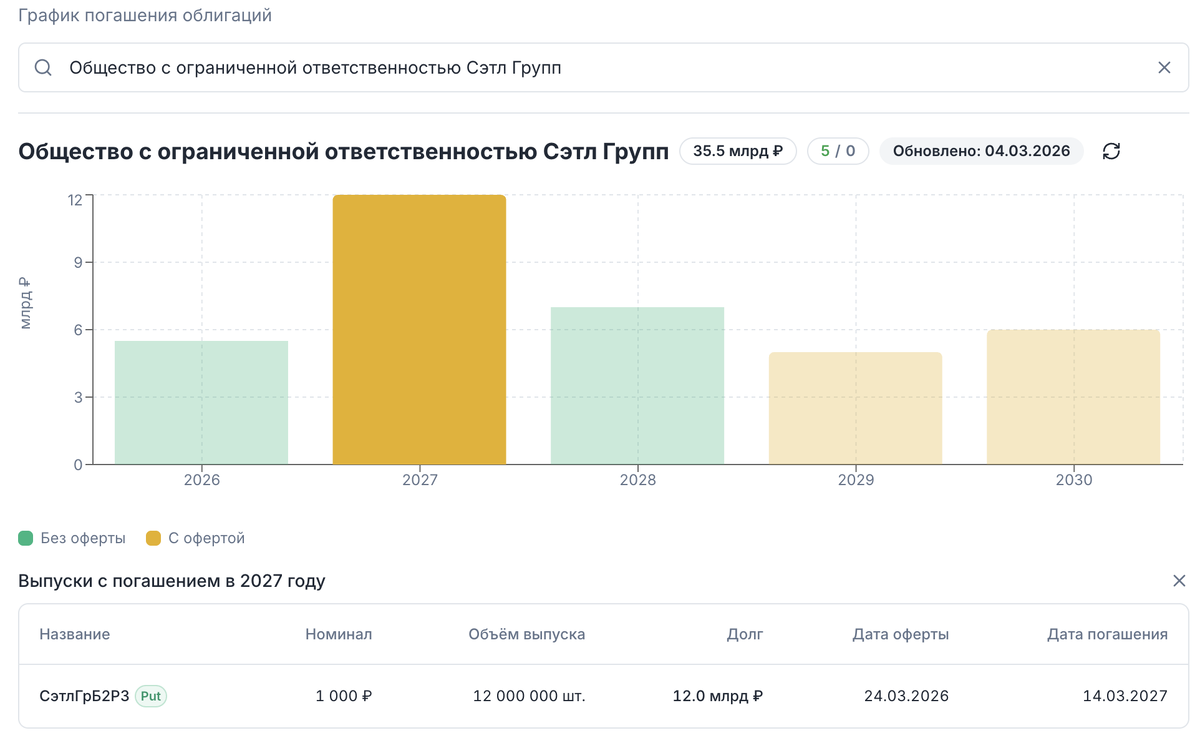Select the 2026 bar in the chart
1200x738 pixels.
[202, 403]
